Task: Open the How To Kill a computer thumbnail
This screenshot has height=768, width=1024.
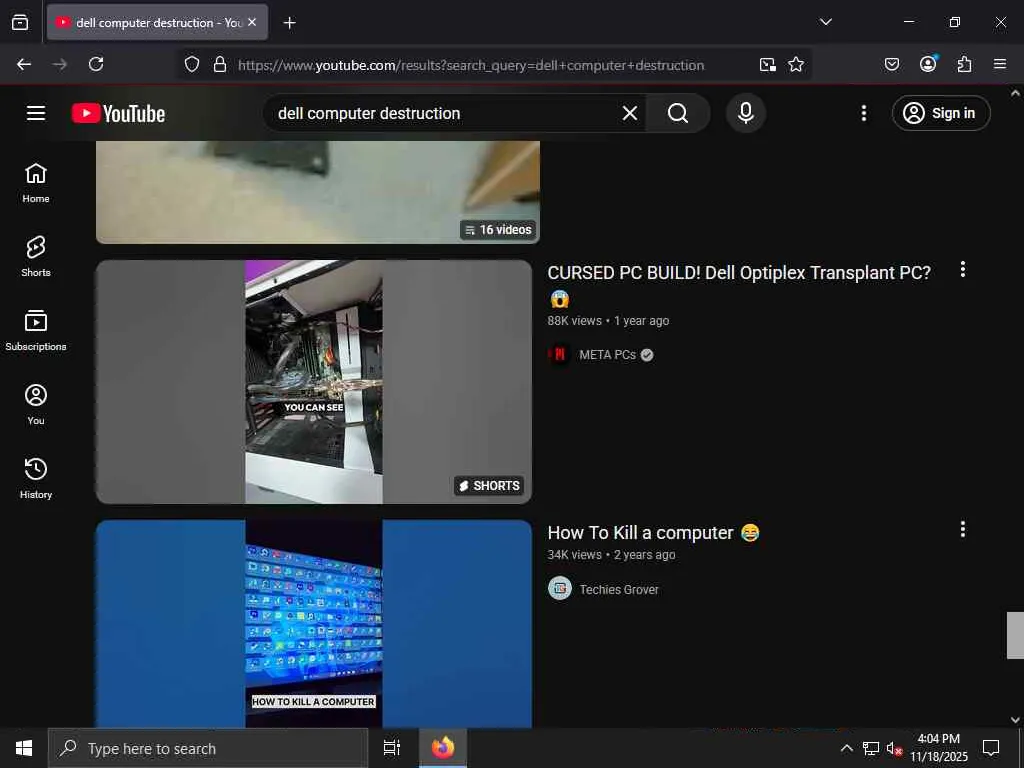Action: click(x=314, y=624)
